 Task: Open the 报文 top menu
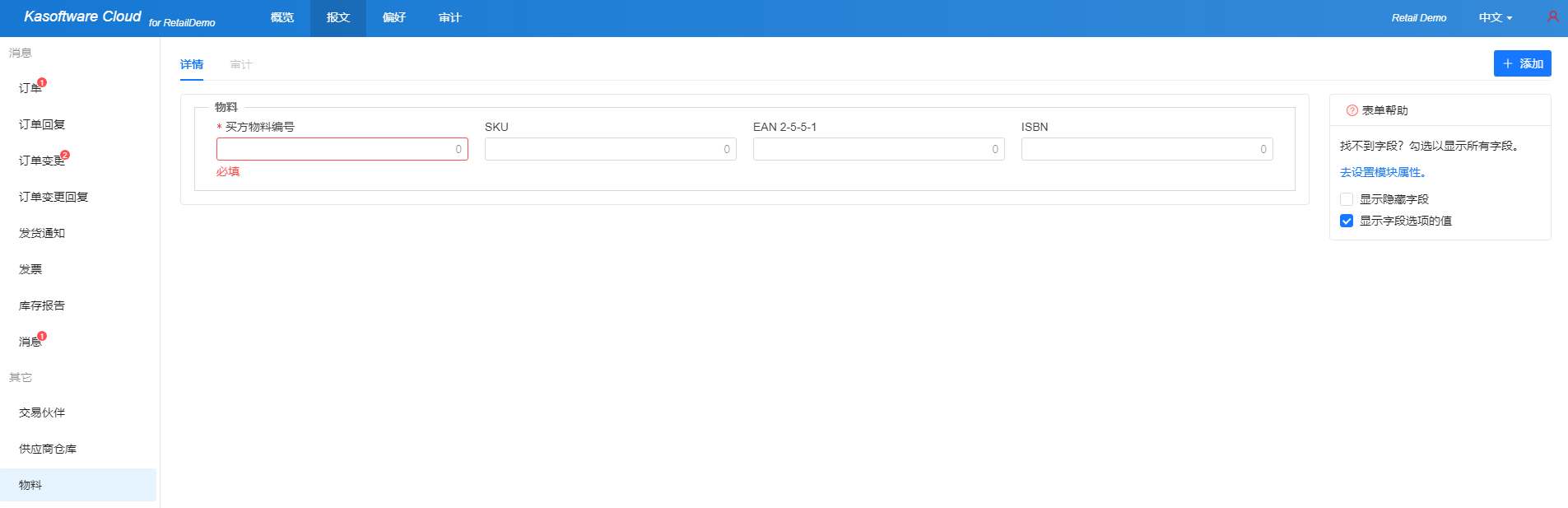337,17
